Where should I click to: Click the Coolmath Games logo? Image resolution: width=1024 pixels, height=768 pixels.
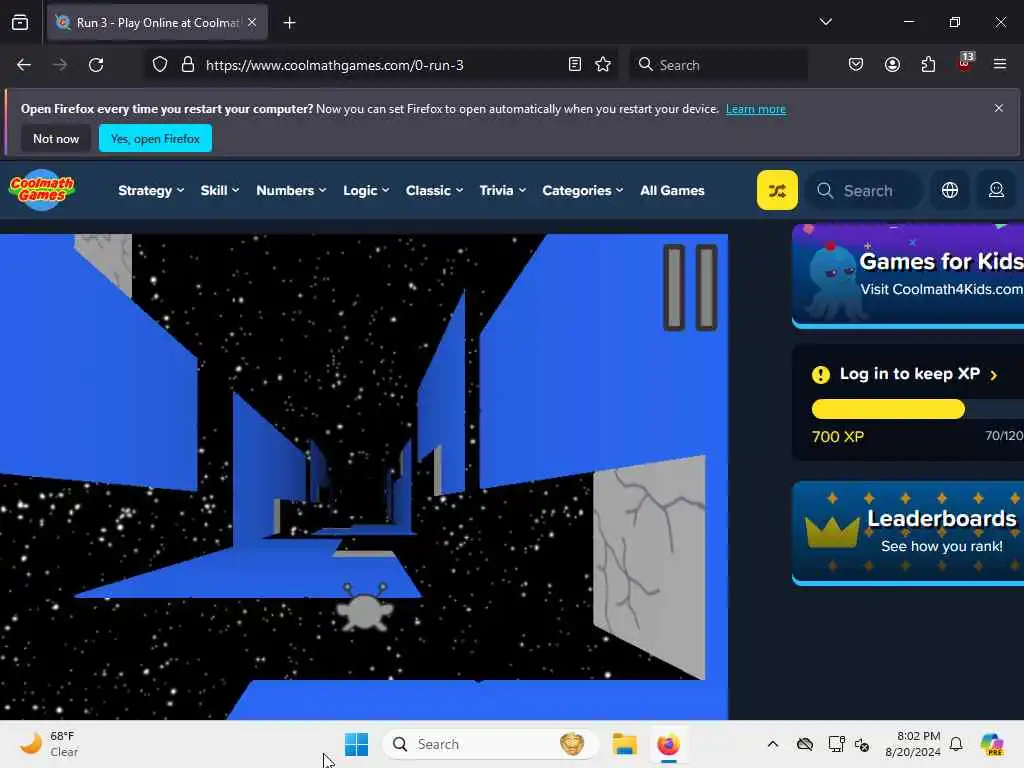click(x=42, y=189)
